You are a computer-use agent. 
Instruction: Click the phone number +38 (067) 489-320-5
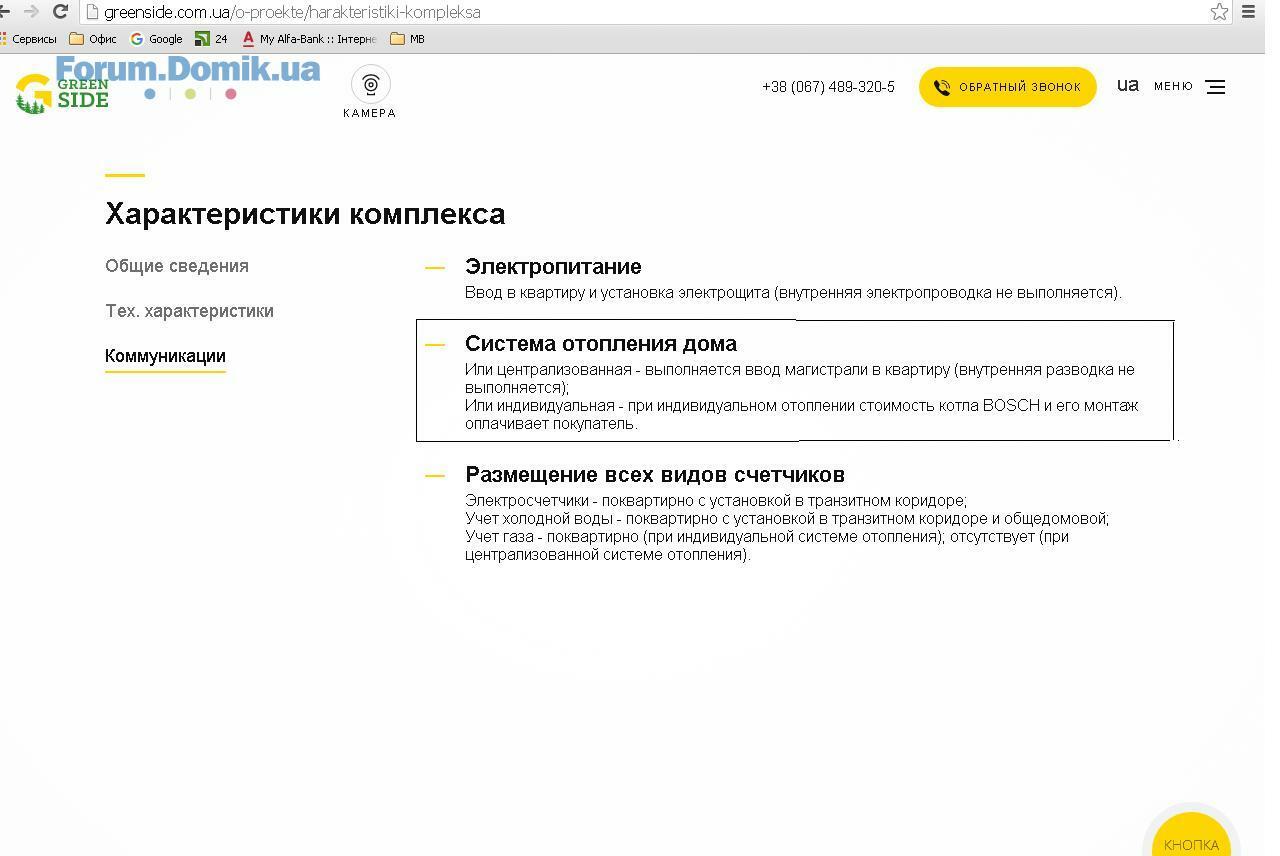[x=828, y=87]
